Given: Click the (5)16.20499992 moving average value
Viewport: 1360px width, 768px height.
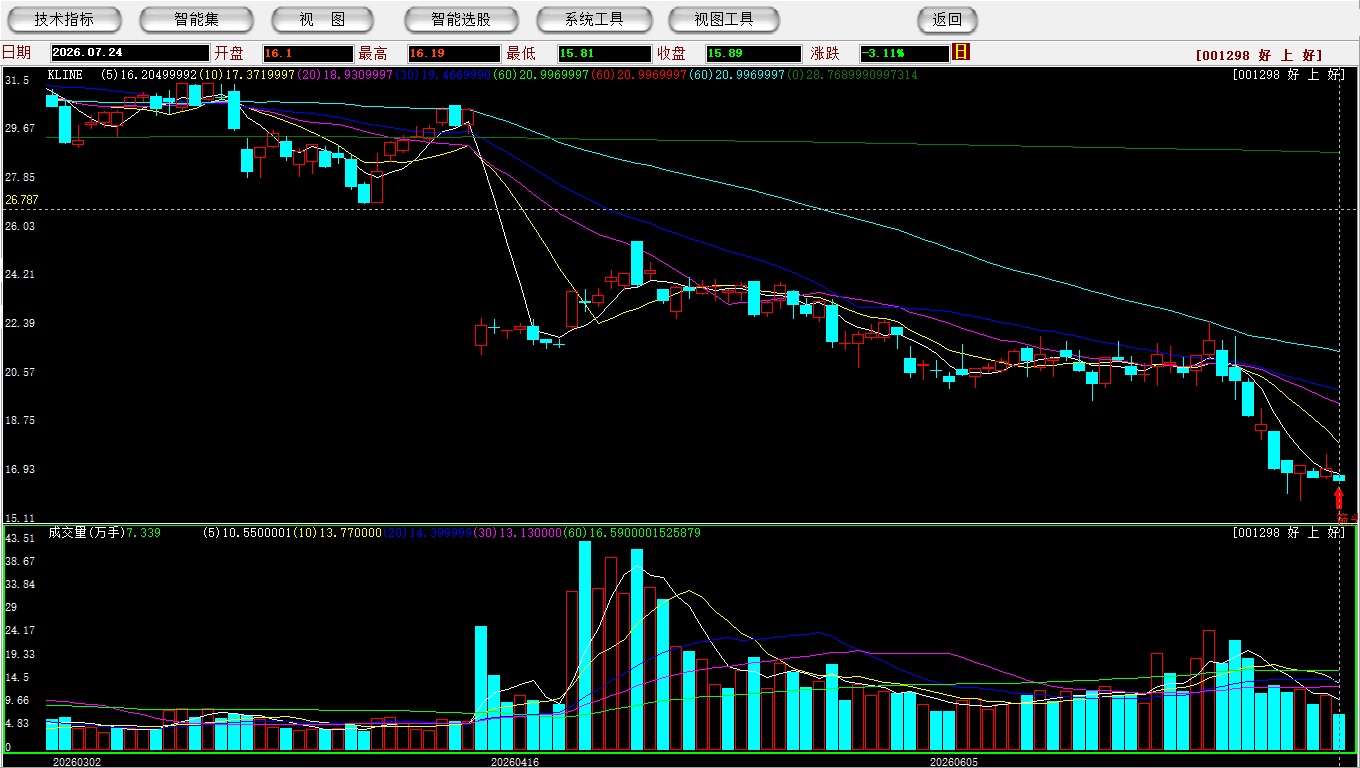Looking at the screenshot, I should pos(148,75).
